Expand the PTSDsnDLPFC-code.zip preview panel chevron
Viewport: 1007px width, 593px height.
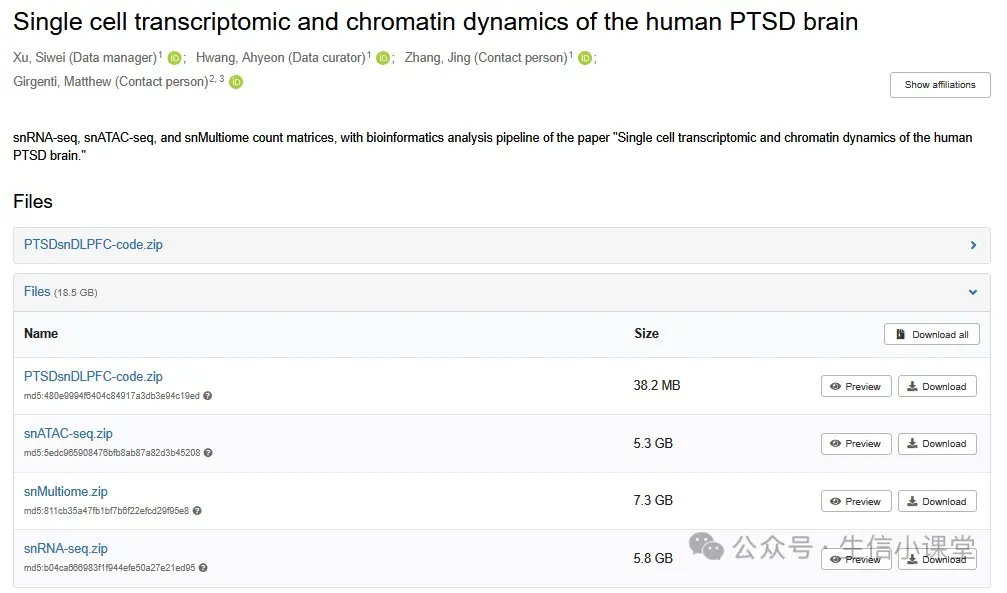[973, 245]
